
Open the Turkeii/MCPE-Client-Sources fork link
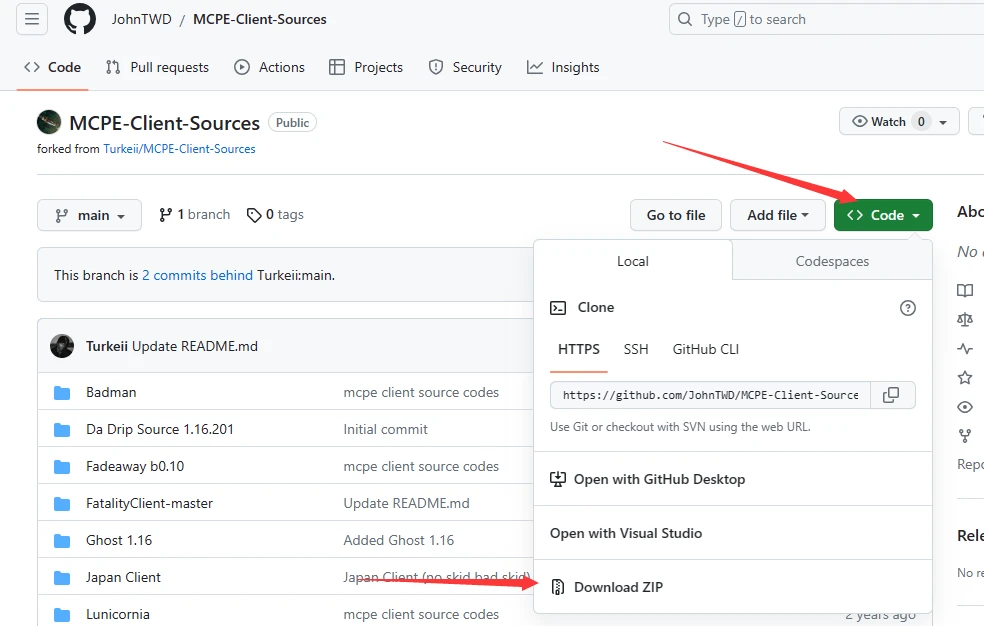179,149
